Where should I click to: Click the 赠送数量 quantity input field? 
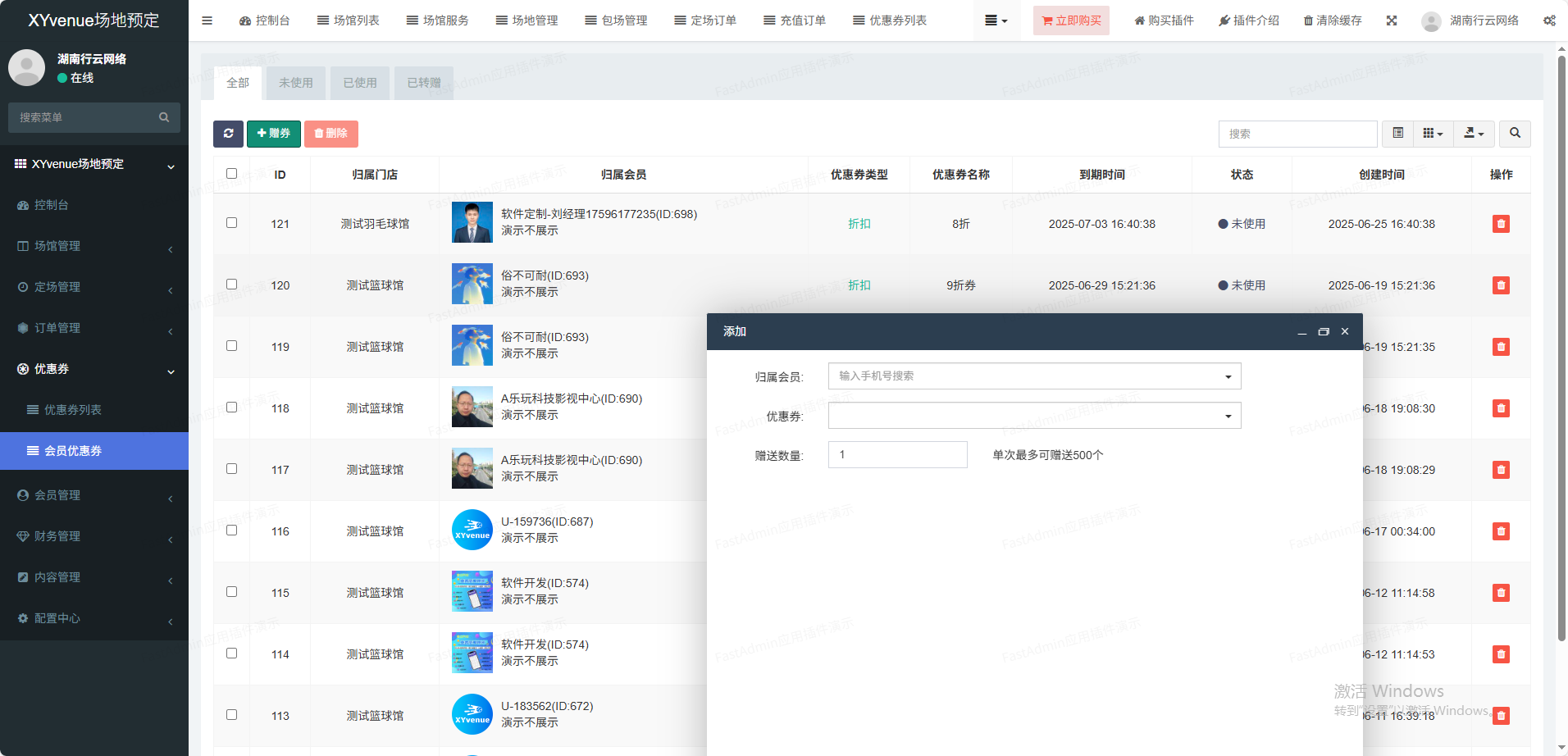click(897, 455)
